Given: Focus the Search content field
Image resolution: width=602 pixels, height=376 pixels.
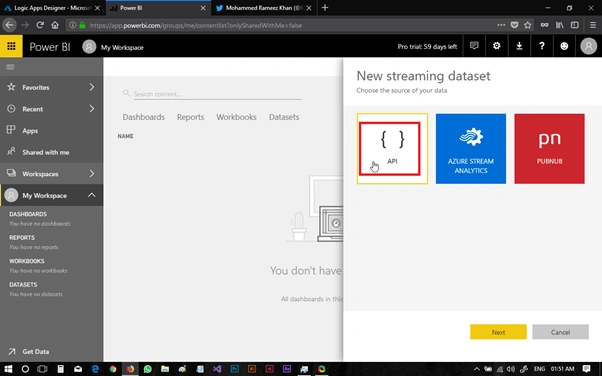Looking at the screenshot, I should coord(217,94).
